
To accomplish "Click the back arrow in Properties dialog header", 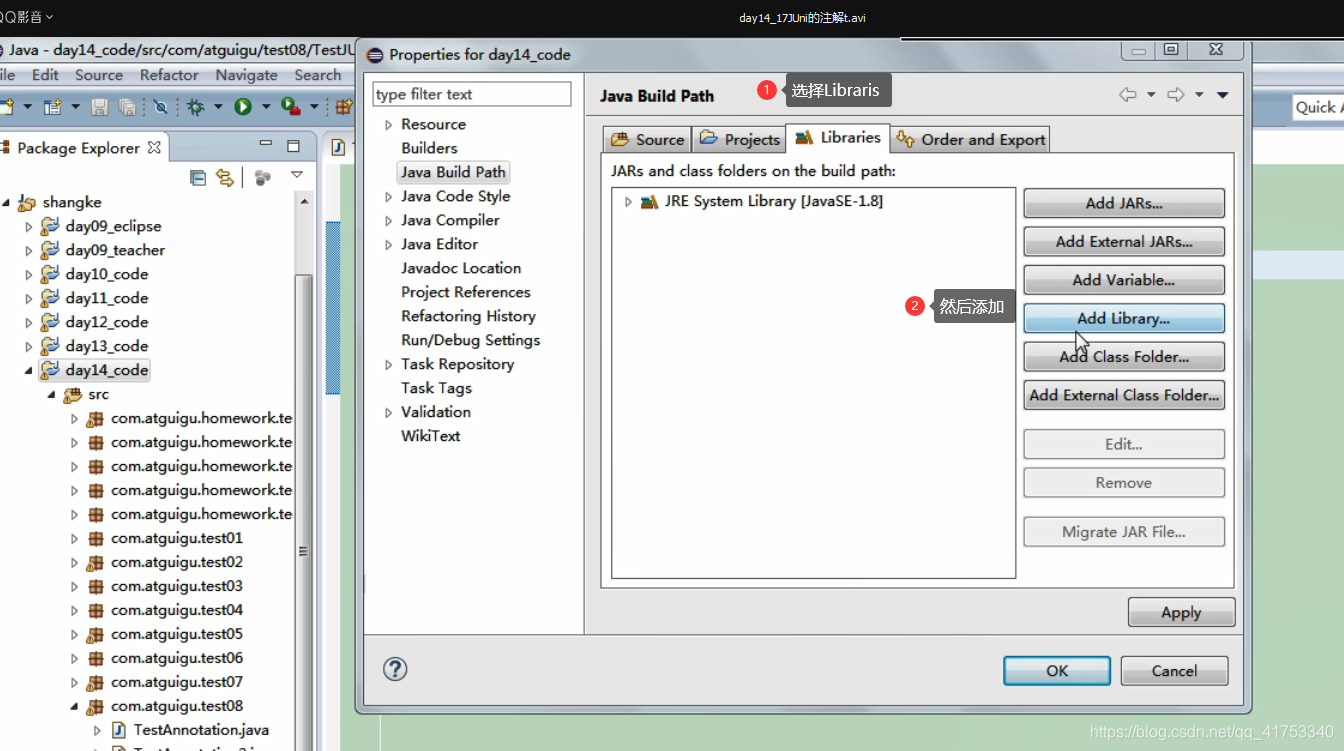I will (1128, 95).
